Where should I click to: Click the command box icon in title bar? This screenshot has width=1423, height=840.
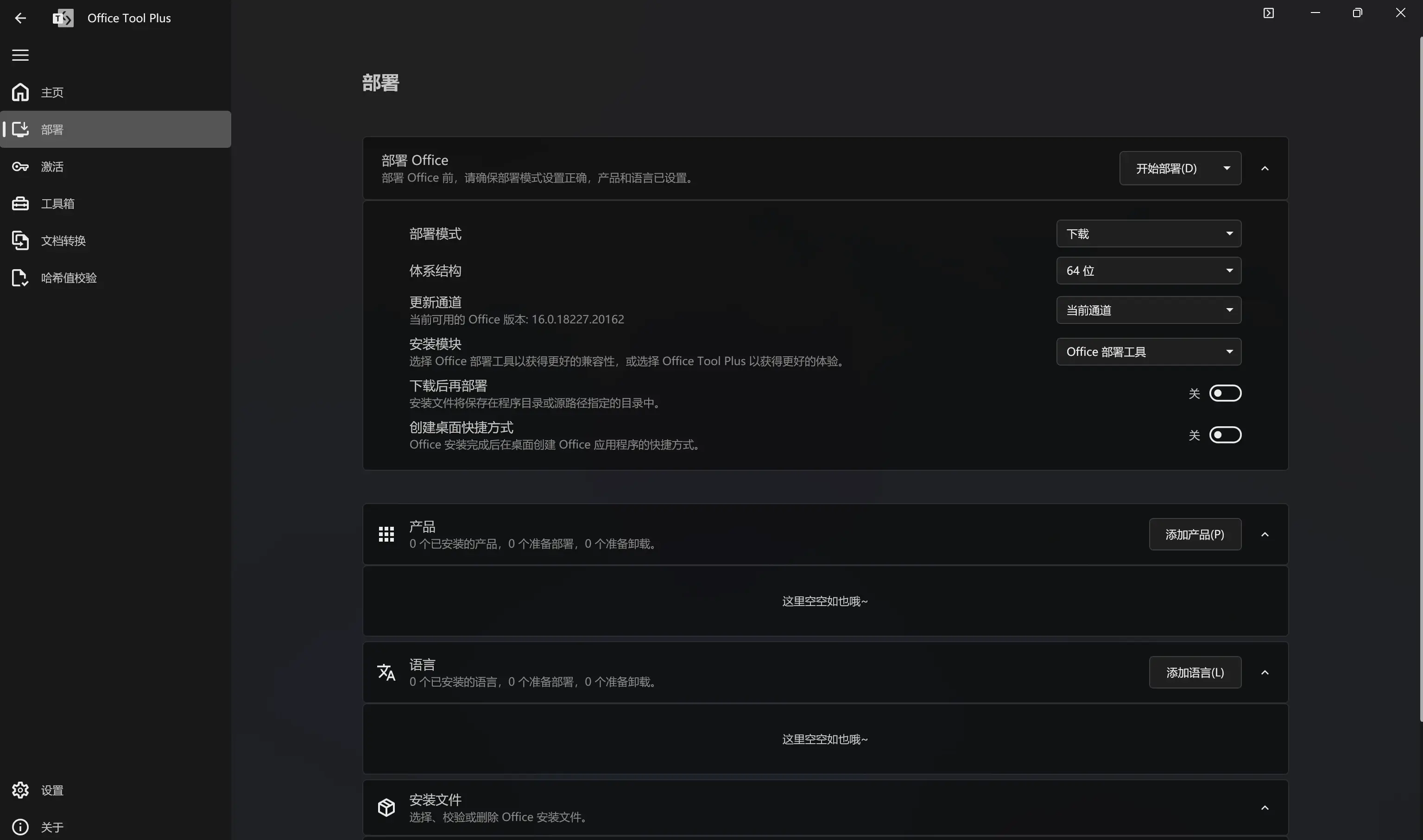[x=1269, y=13]
